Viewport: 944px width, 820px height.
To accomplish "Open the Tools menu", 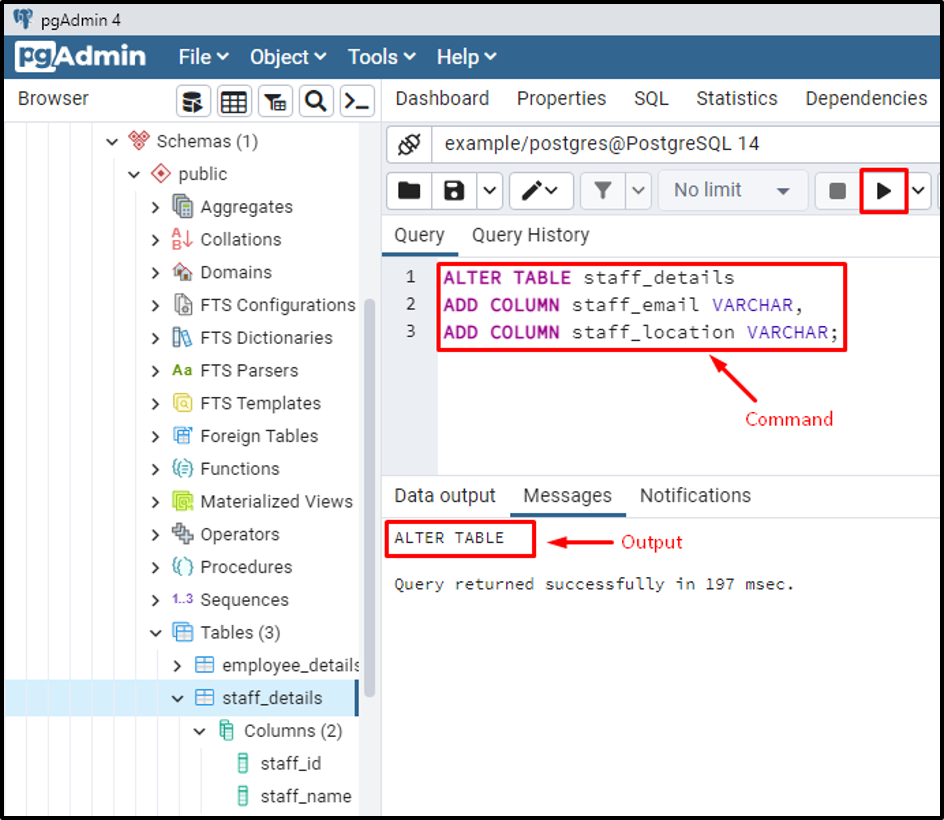I will [x=373, y=57].
